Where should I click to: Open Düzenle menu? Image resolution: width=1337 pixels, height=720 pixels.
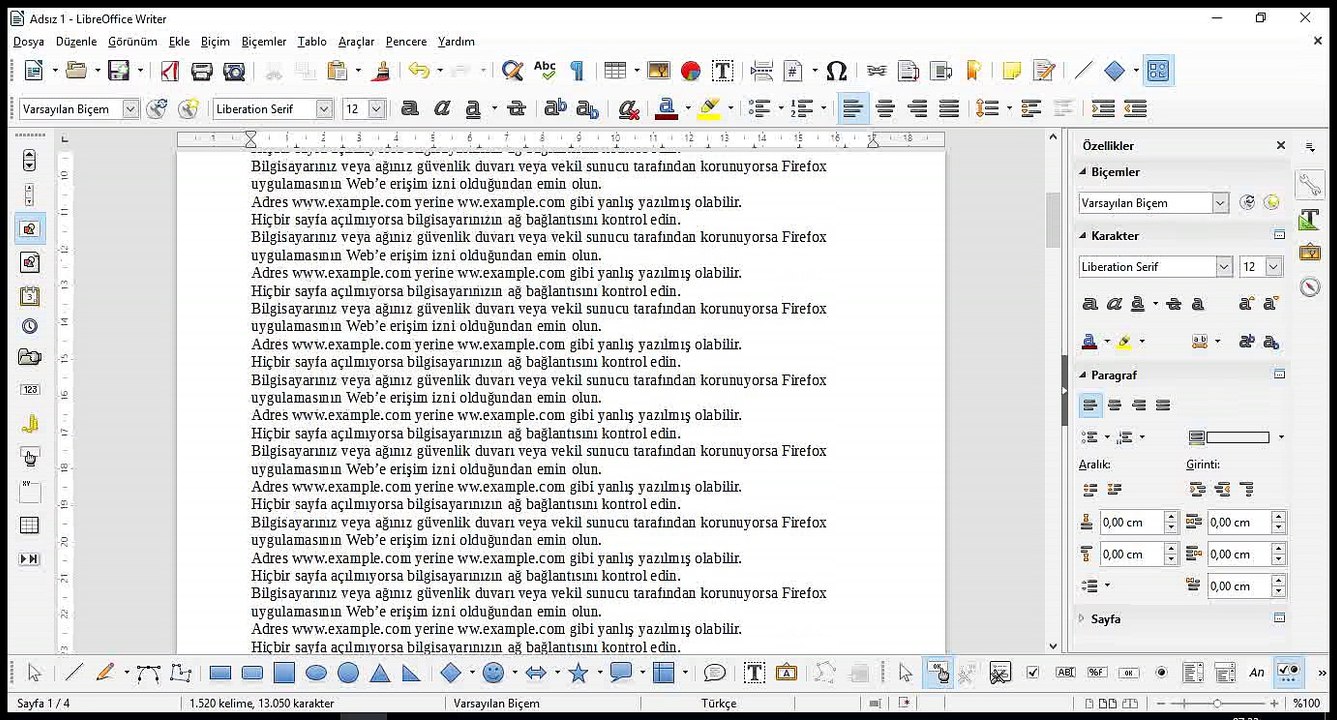[76, 42]
